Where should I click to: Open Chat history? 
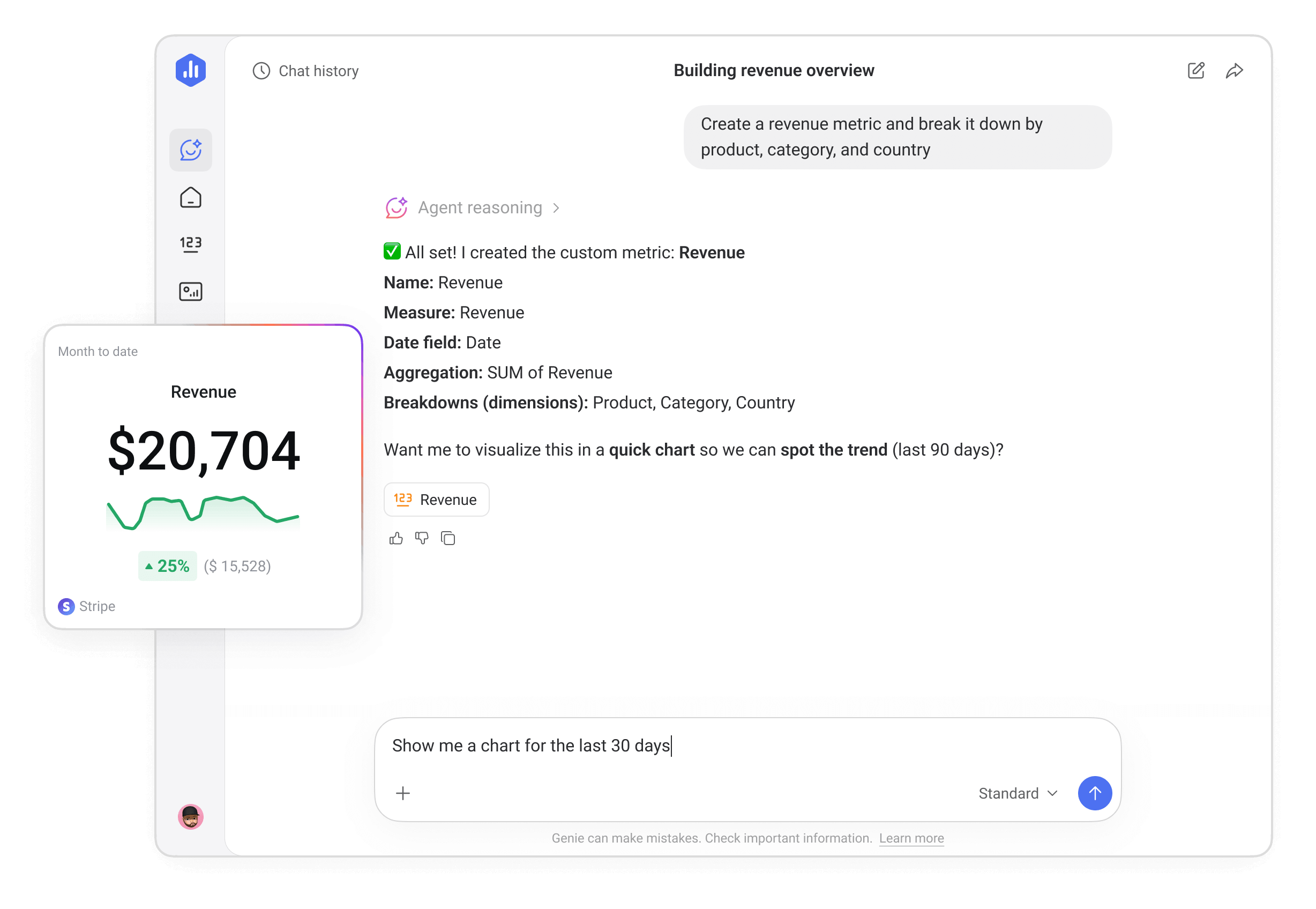pos(306,71)
